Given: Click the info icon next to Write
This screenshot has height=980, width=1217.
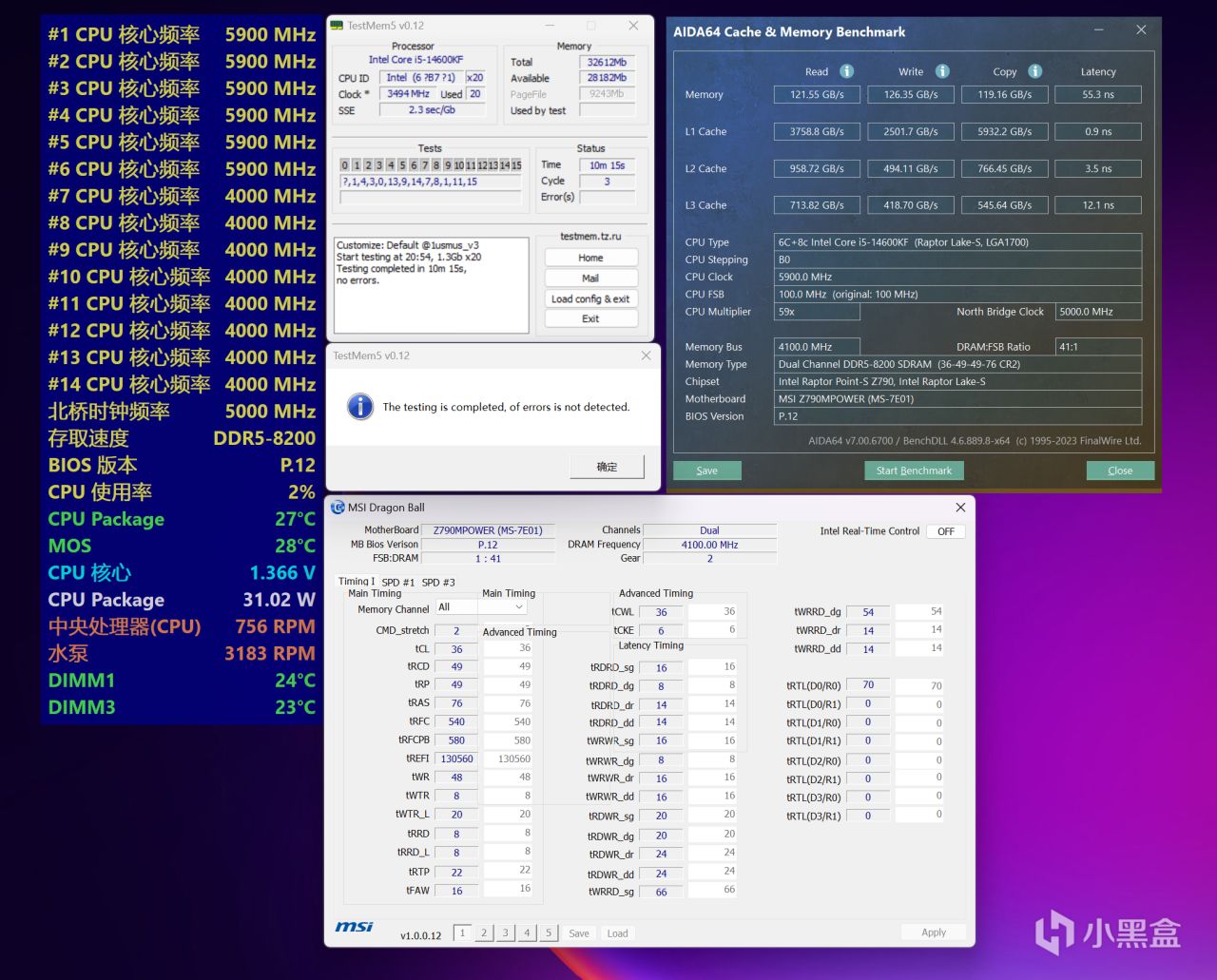Looking at the screenshot, I should point(942,71).
